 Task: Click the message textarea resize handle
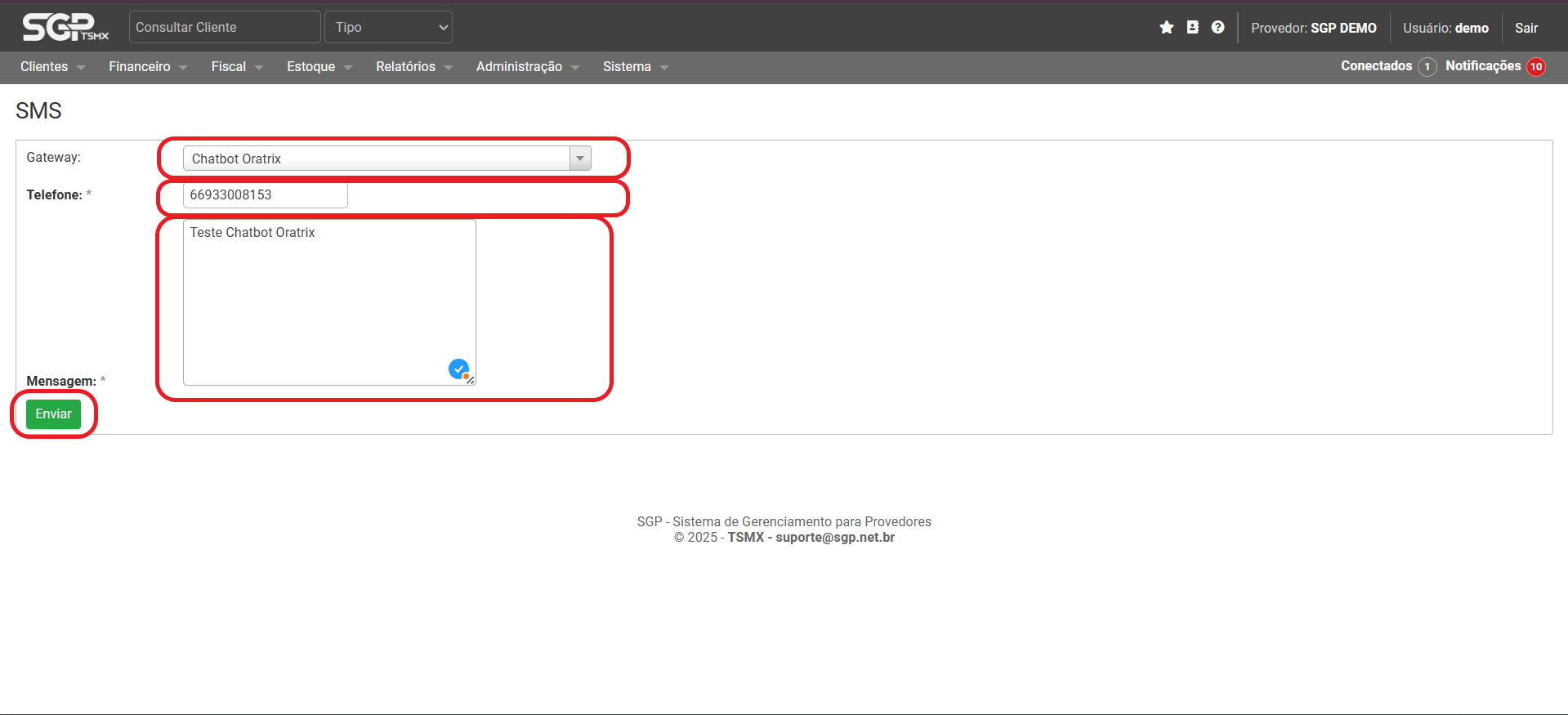471,380
